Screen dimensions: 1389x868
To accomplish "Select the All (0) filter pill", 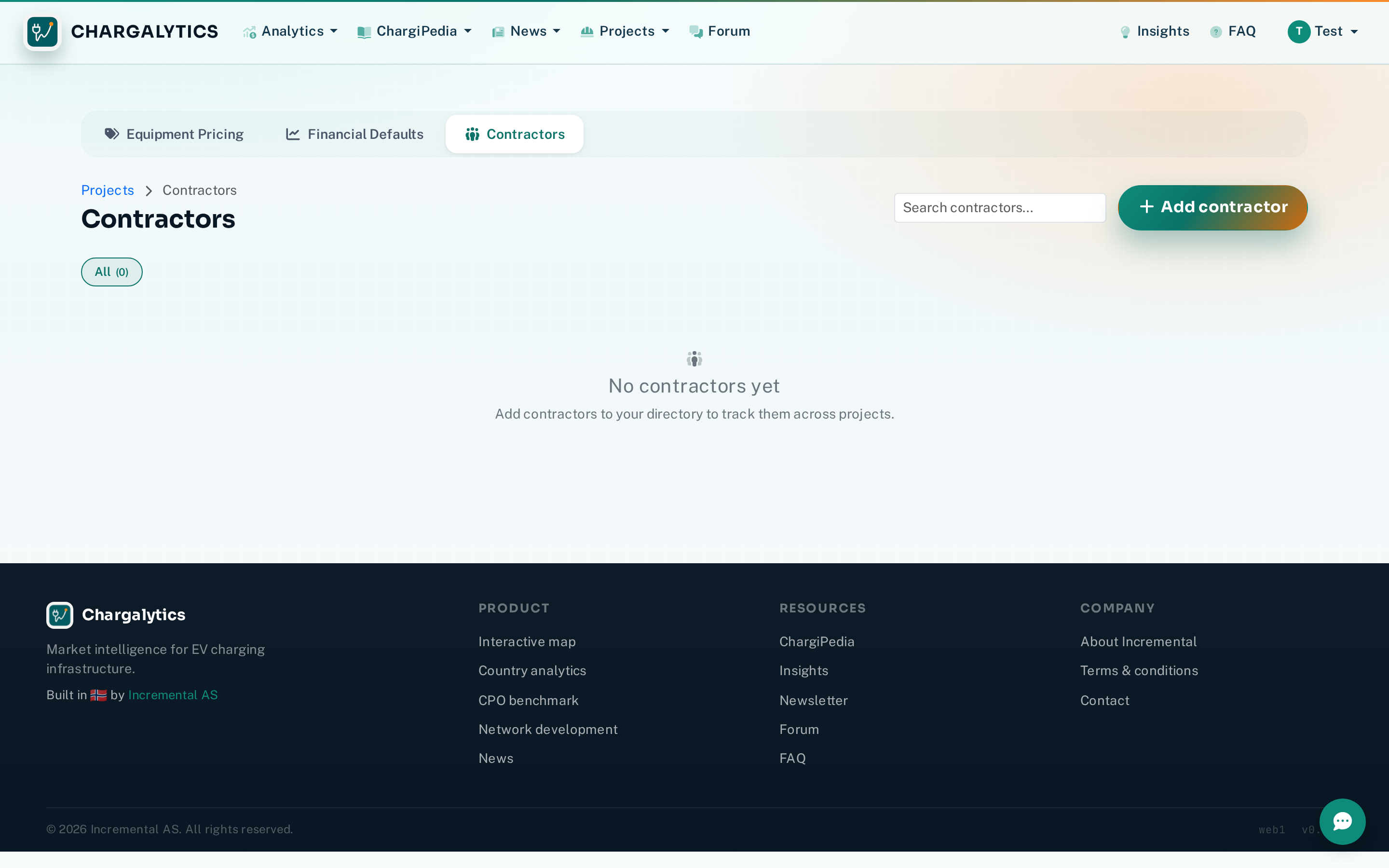I will tap(112, 271).
